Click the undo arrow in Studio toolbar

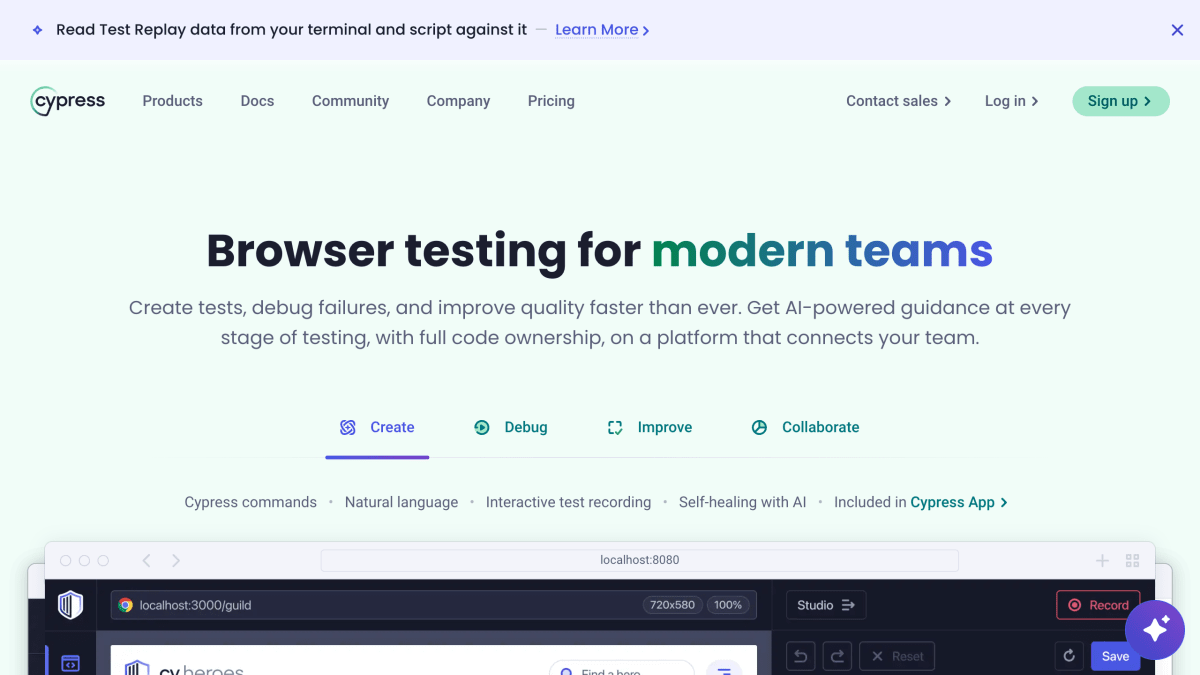[801, 656]
